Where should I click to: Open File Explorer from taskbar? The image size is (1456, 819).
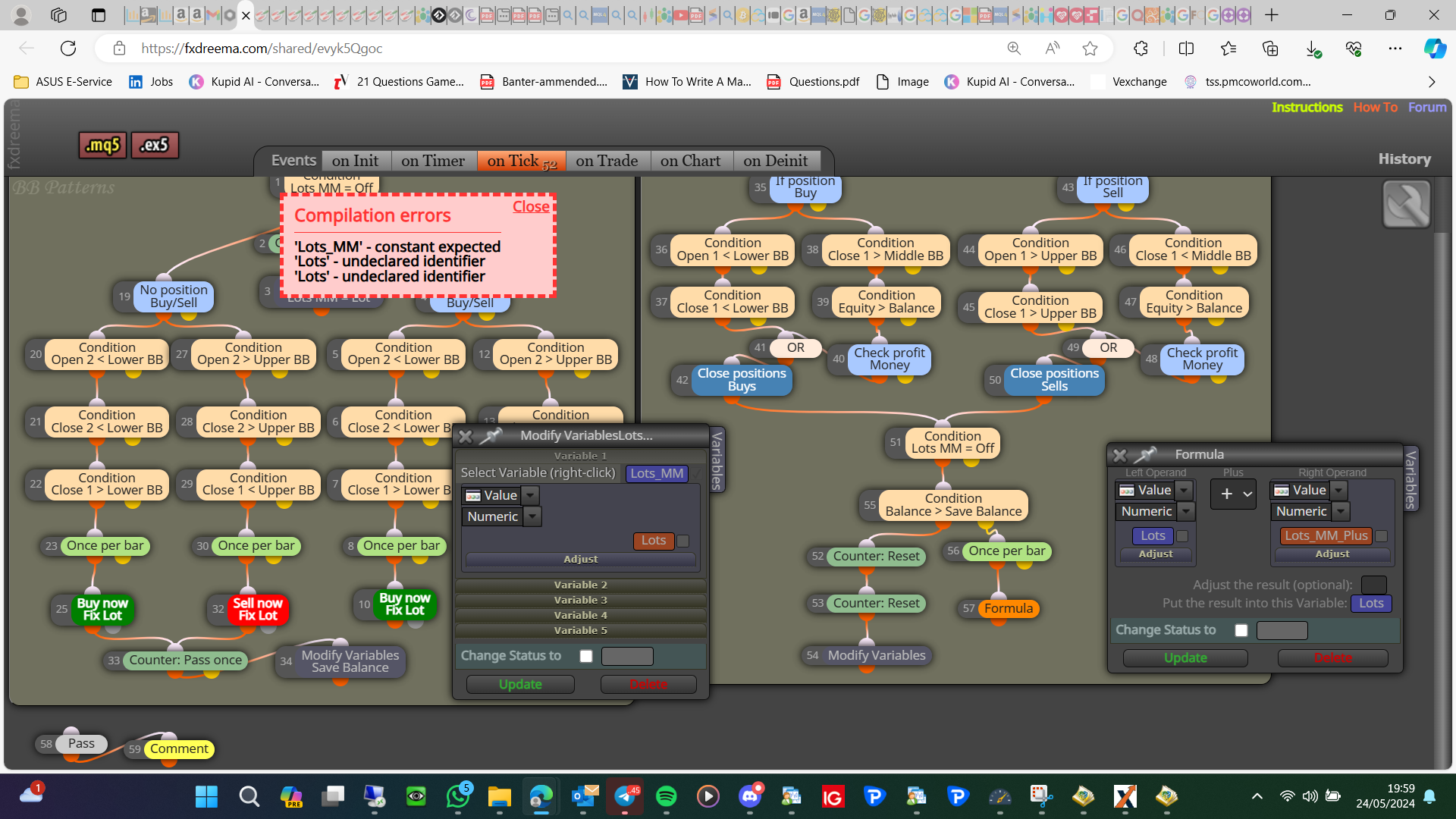pyautogui.click(x=499, y=796)
